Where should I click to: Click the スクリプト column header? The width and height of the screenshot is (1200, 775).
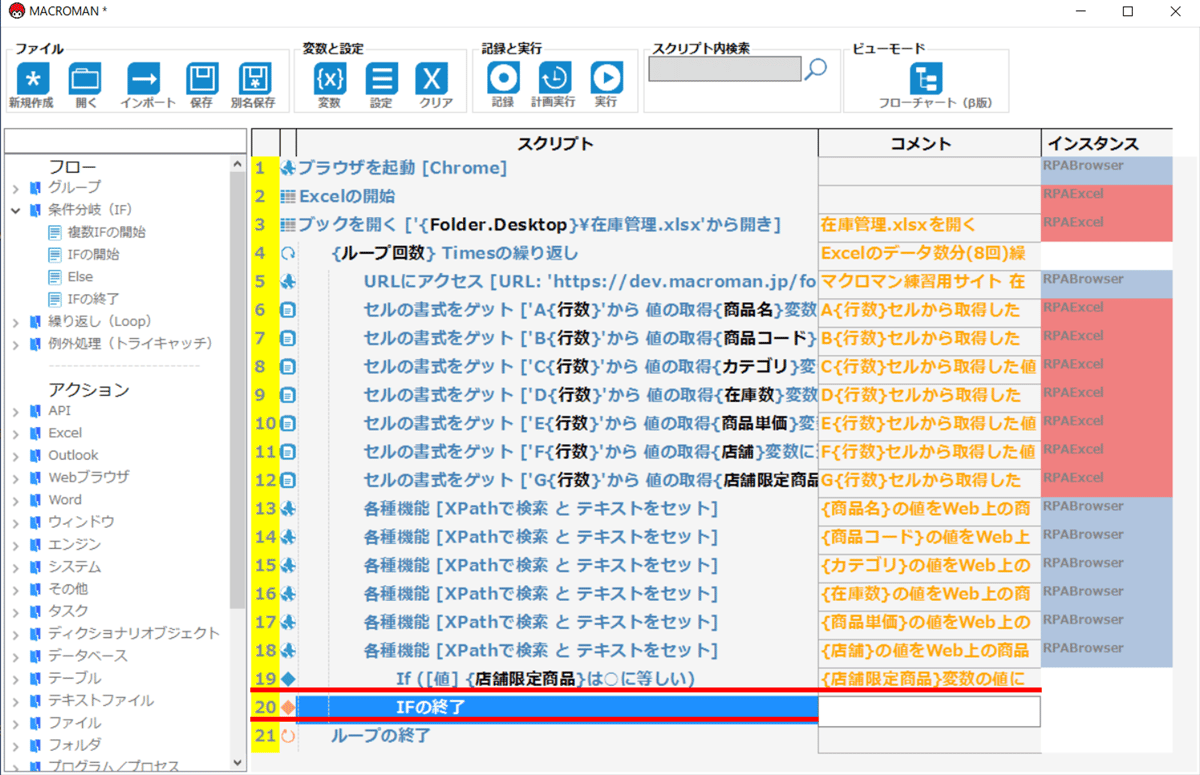point(557,143)
